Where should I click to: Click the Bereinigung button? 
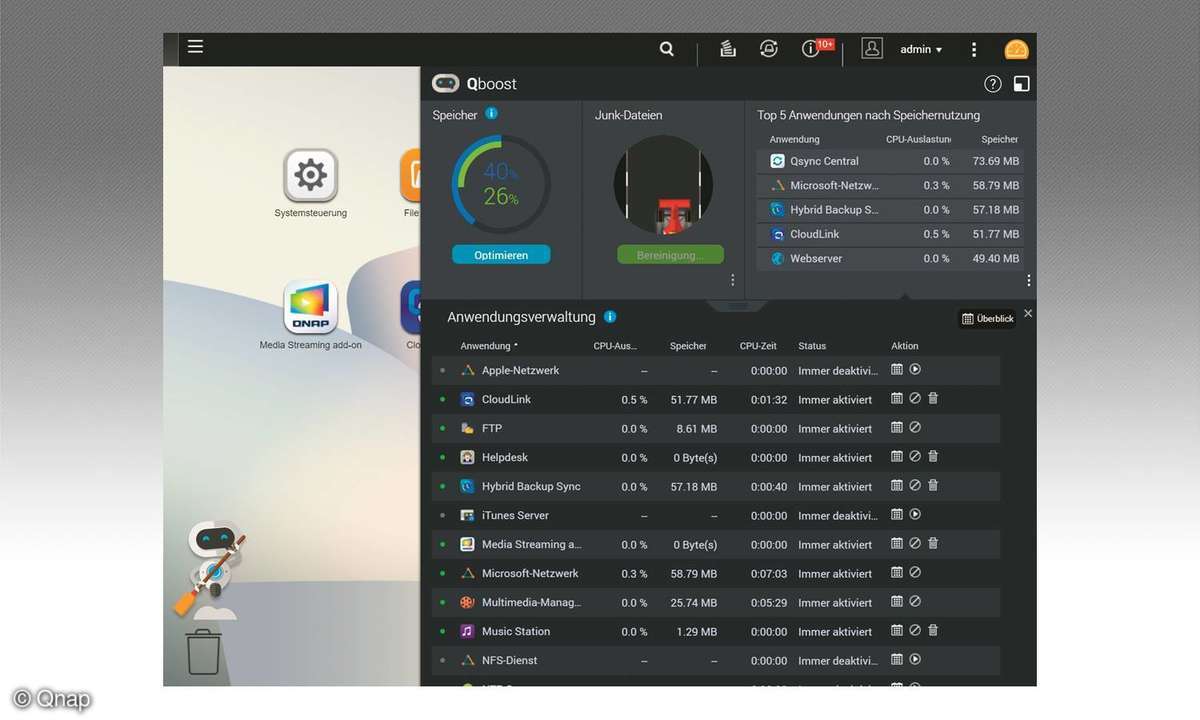click(x=670, y=255)
